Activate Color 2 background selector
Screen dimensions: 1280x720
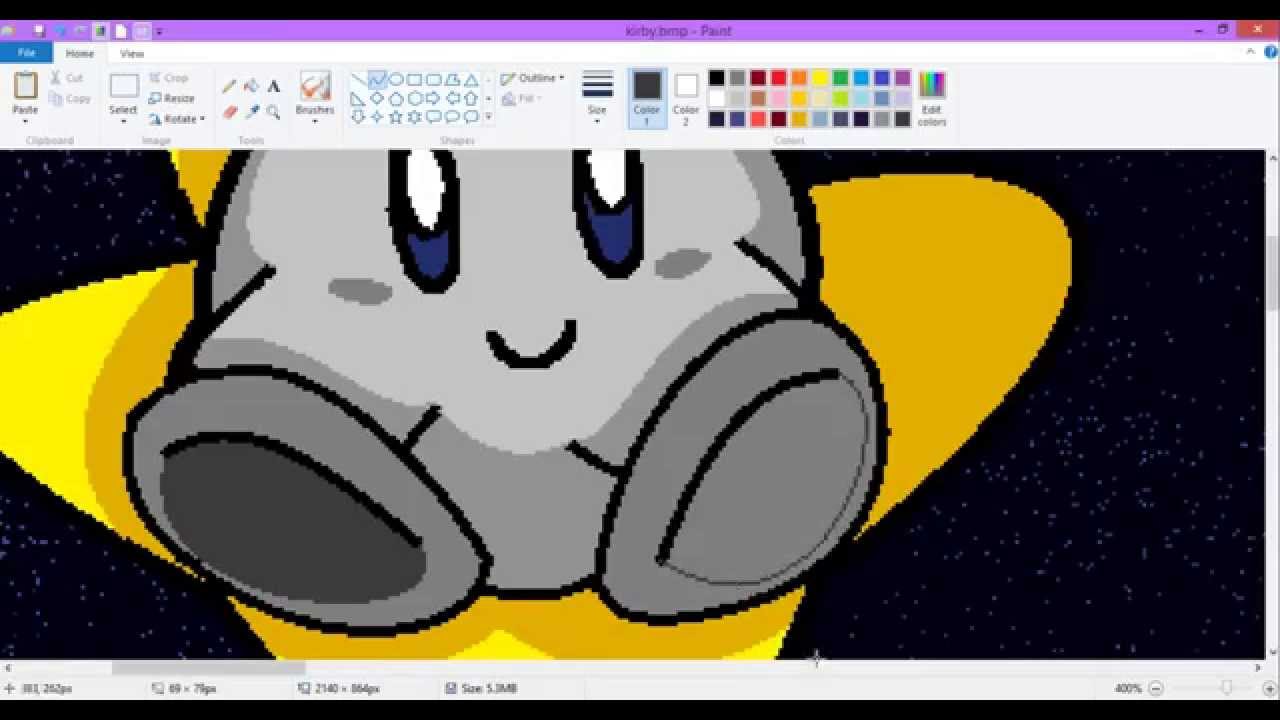point(686,98)
